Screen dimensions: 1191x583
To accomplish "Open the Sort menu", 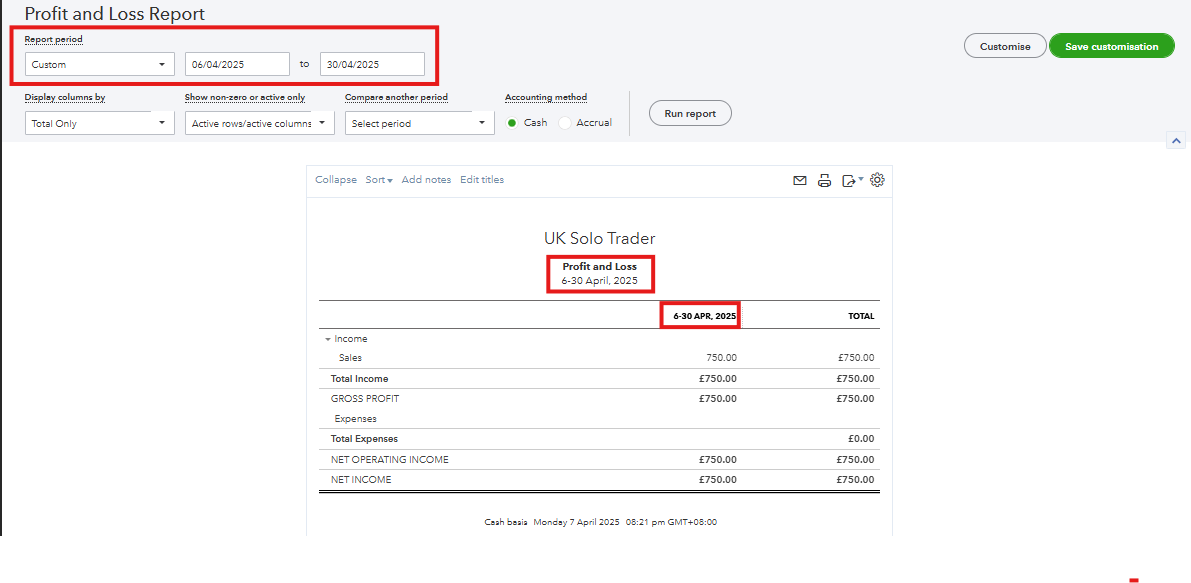I will [378, 180].
